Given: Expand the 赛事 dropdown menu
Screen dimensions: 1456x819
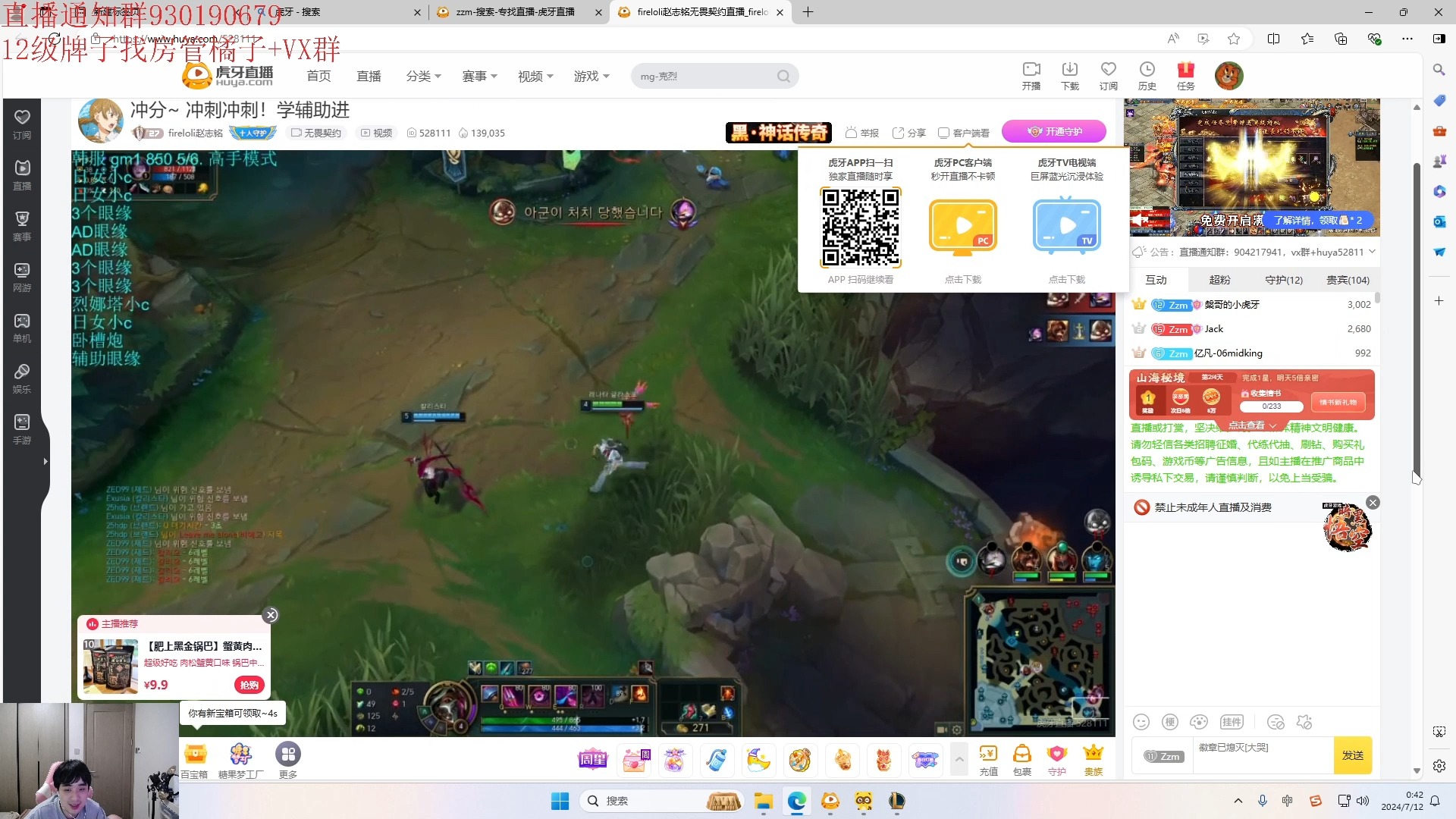Looking at the screenshot, I should tap(480, 76).
